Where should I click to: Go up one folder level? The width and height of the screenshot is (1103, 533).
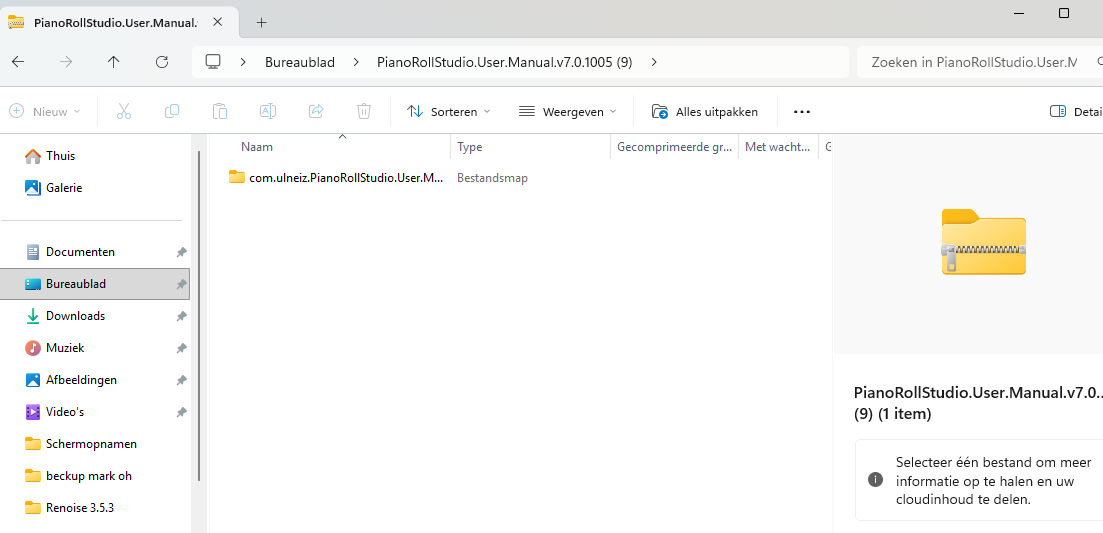click(x=114, y=62)
